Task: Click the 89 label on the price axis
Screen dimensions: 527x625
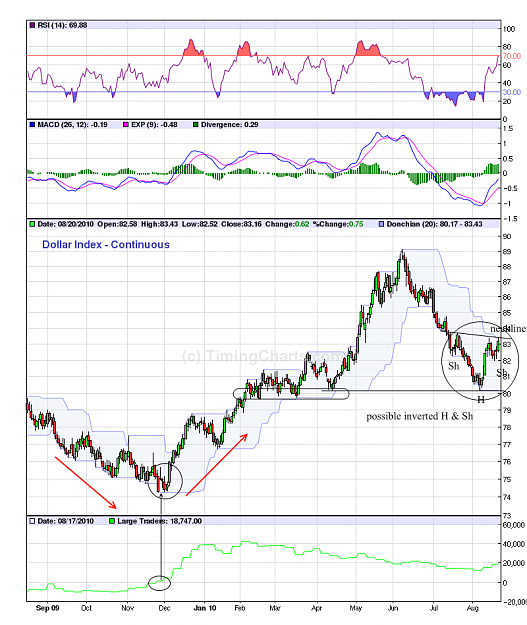Action: (507, 252)
